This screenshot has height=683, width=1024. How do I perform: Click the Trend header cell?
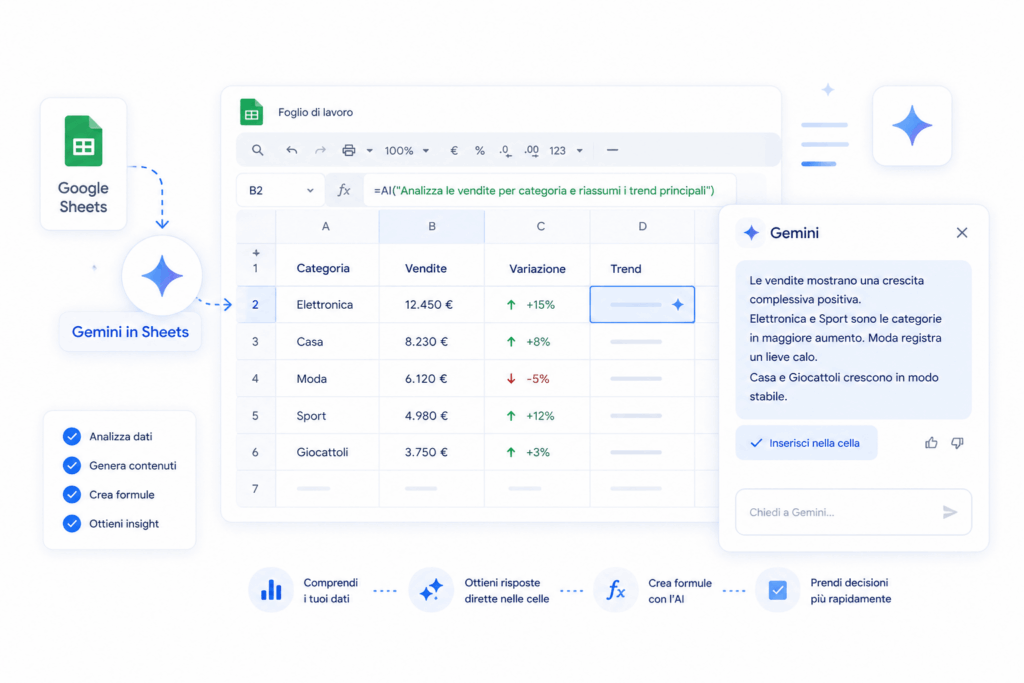point(643,268)
